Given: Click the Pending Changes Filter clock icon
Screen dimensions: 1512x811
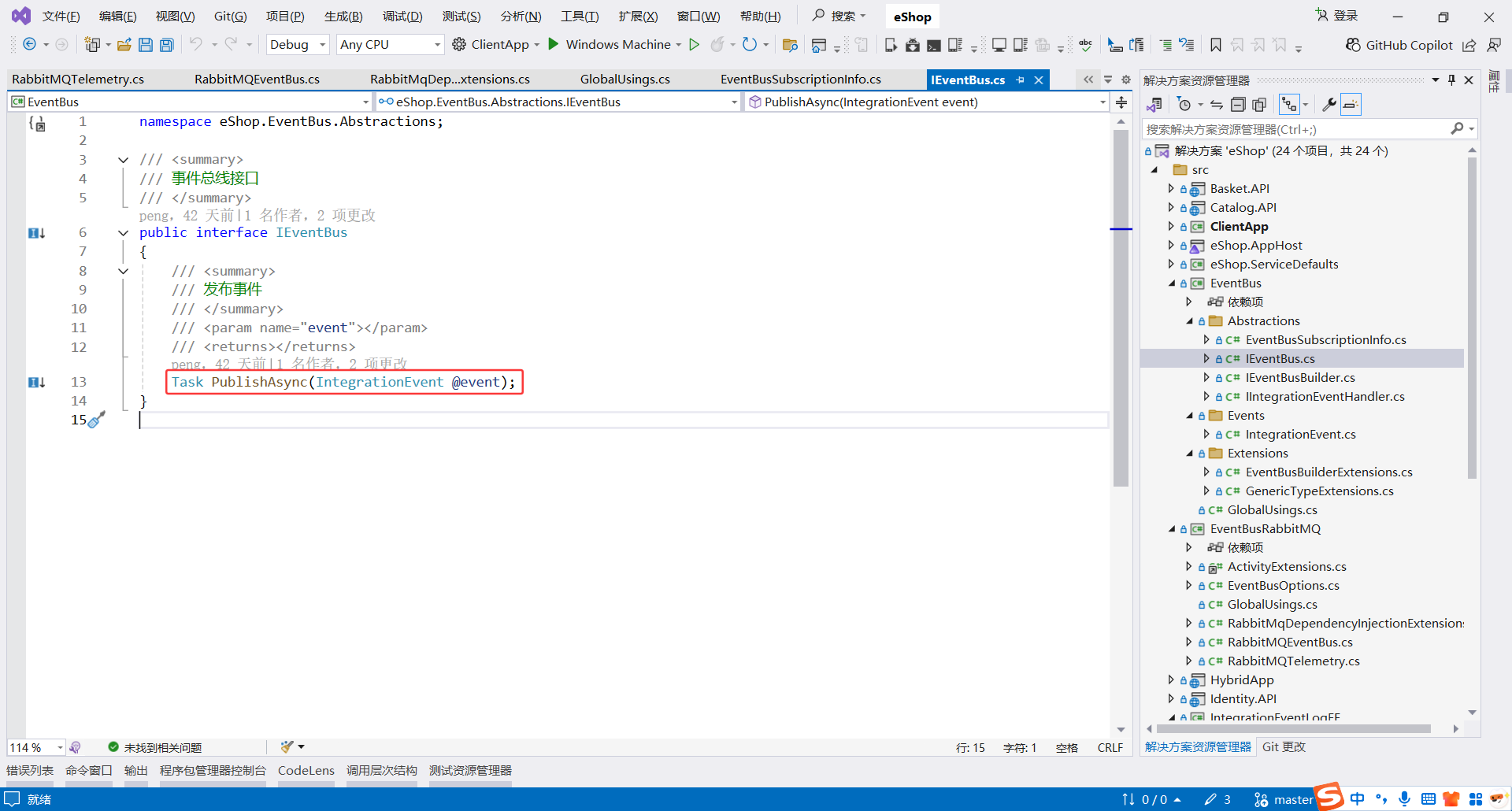Looking at the screenshot, I should pos(1184,105).
